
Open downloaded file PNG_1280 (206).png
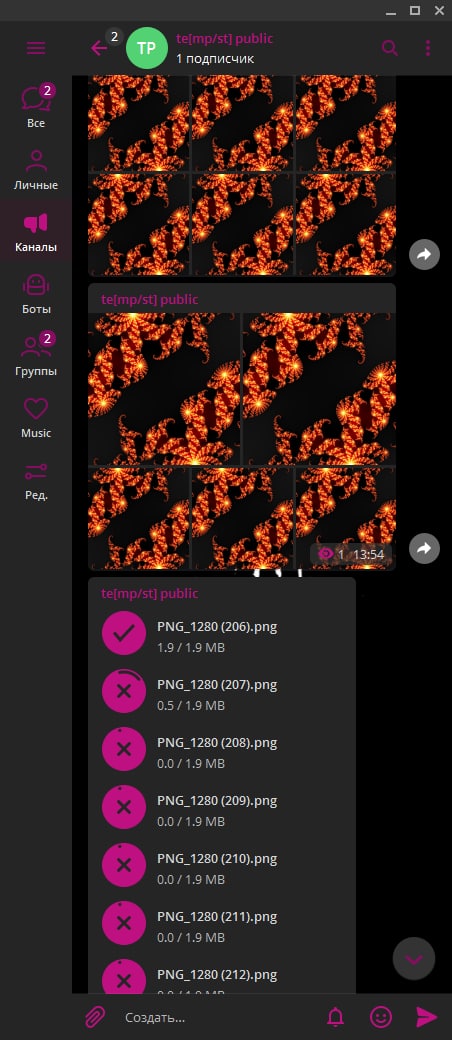tap(123, 633)
